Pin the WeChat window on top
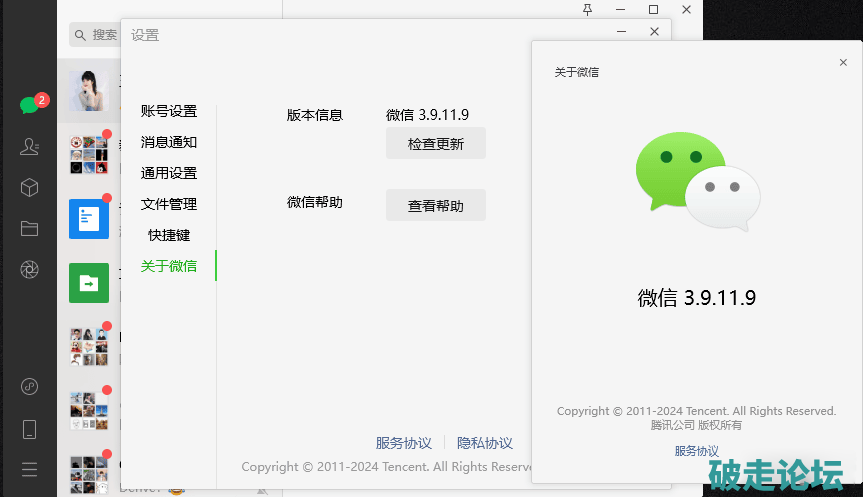The width and height of the screenshot is (863, 497). point(587,9)
